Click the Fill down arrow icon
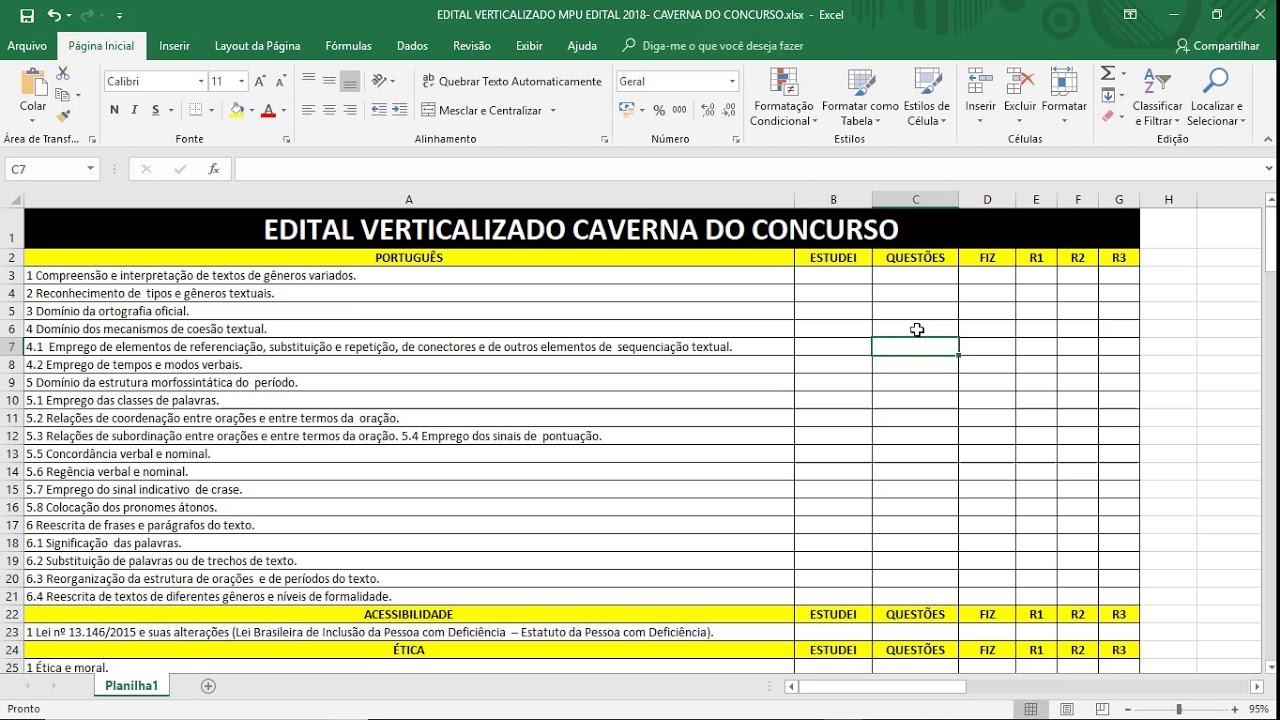The width and height of the screenshot is (1280, 720). click(x=1108, y=95)
